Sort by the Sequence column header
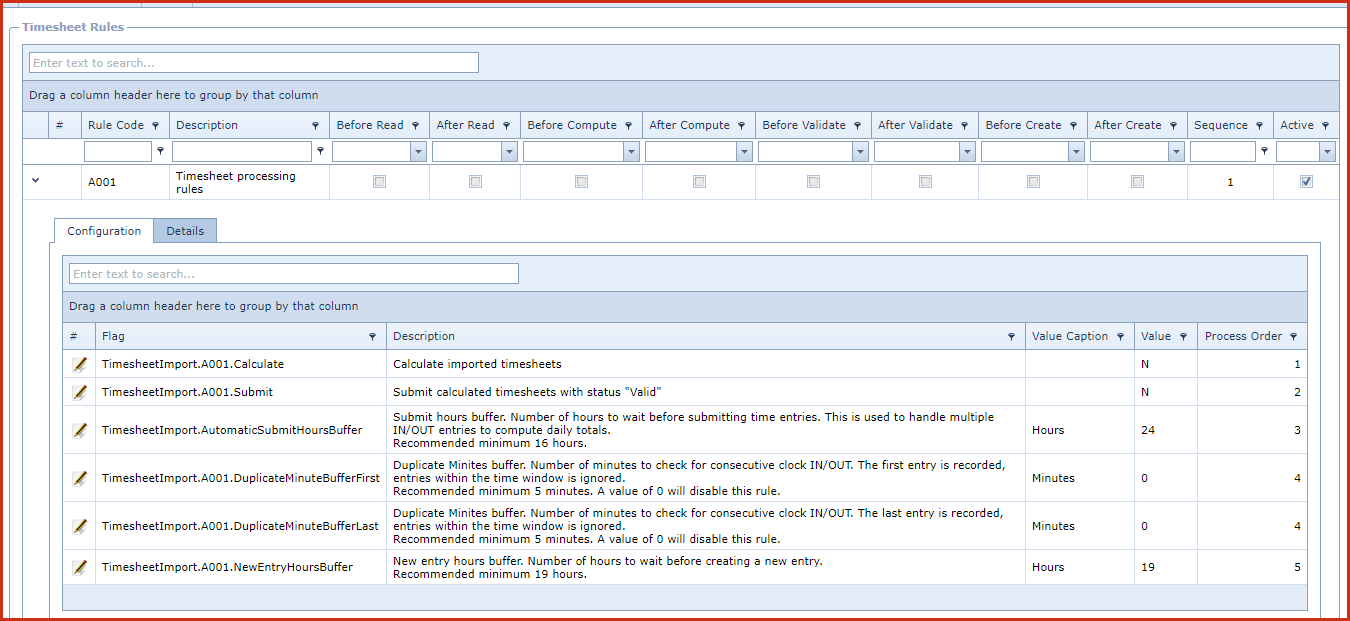The height and width of the screenshot is (621, 1350). pyautogui.click(x=1220, y=126)
